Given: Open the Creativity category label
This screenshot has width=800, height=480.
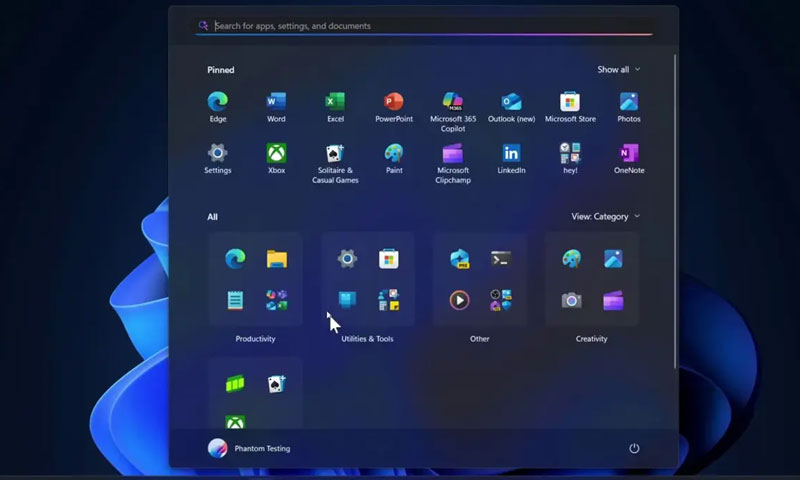Looking at the screenshot, I should (591, 339).
